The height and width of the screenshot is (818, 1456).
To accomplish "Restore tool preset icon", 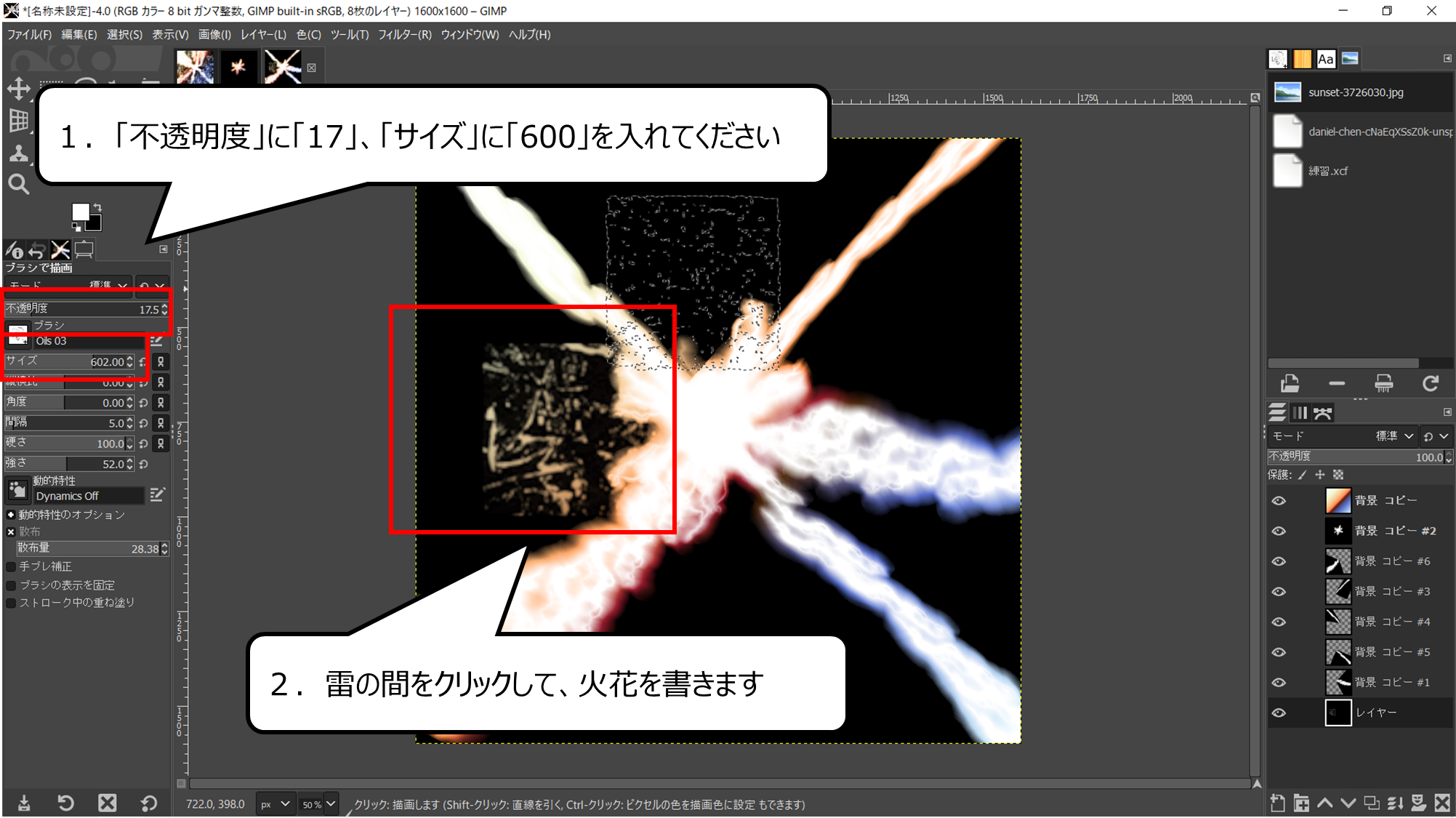I will 65,803.
